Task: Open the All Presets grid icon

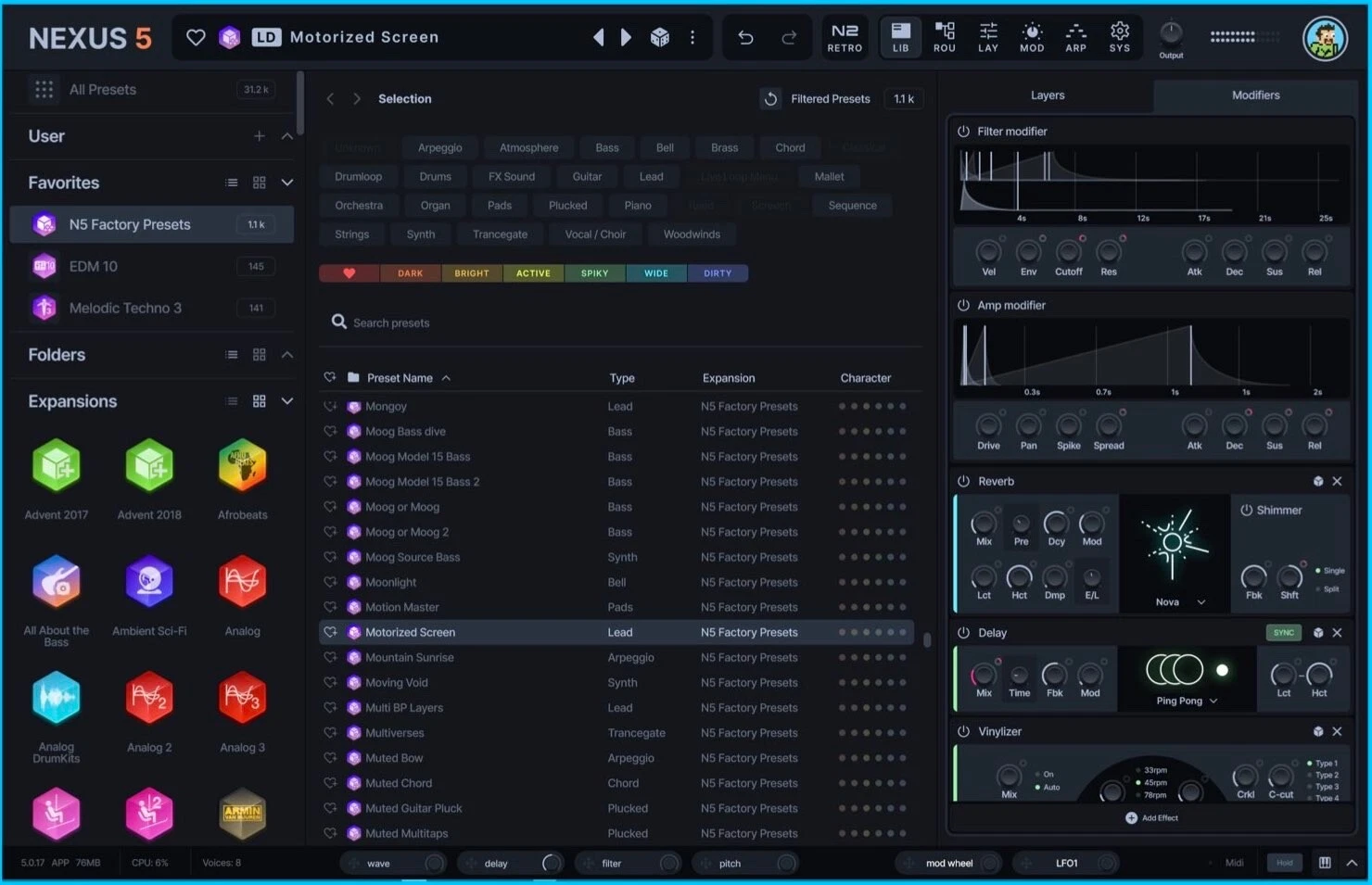Action: [x=44, y=89]
